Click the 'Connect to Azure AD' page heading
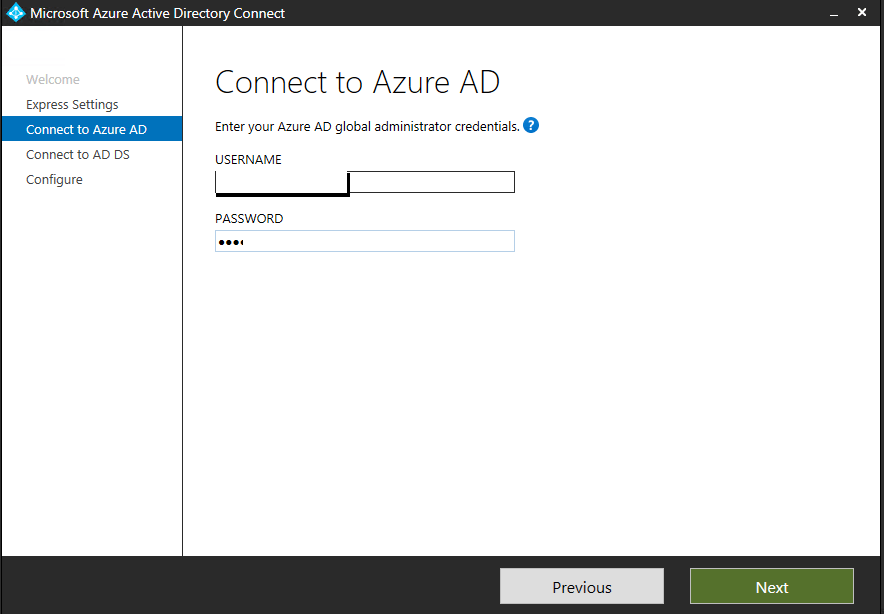Image resolution: width=884 pixels, height=614 pixels. 357,82
